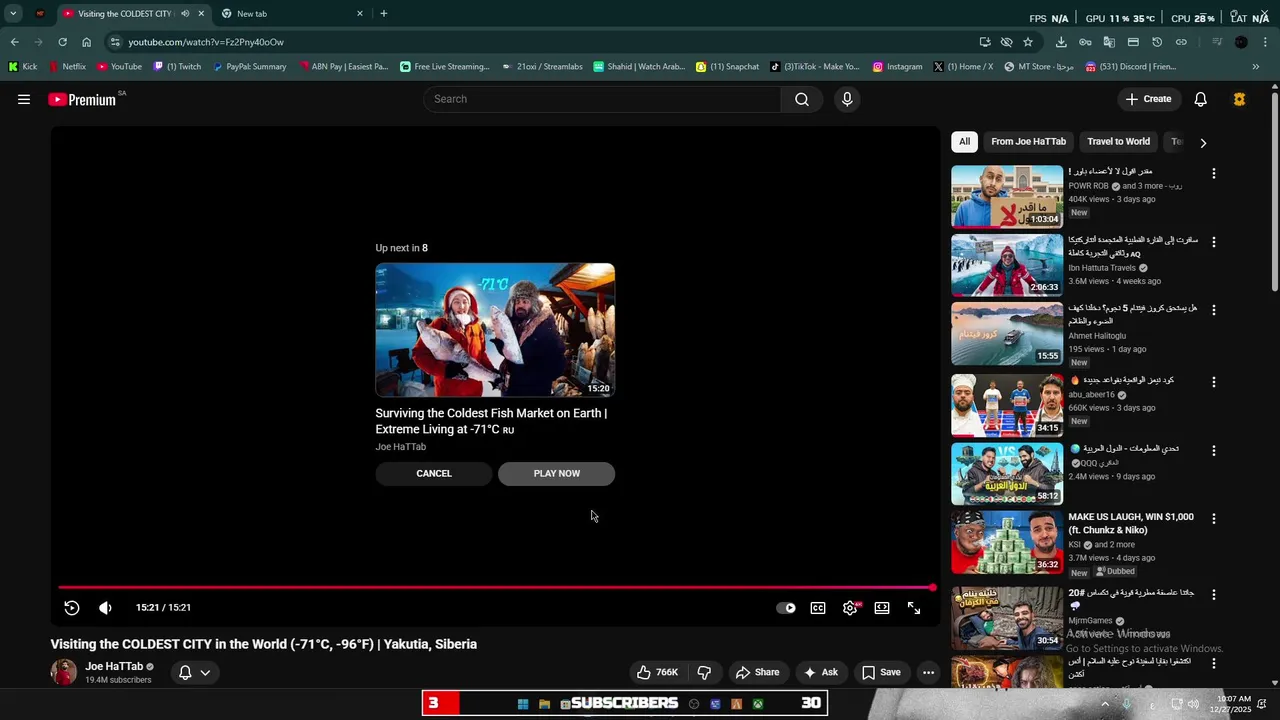Replay the video

(72, 608)
